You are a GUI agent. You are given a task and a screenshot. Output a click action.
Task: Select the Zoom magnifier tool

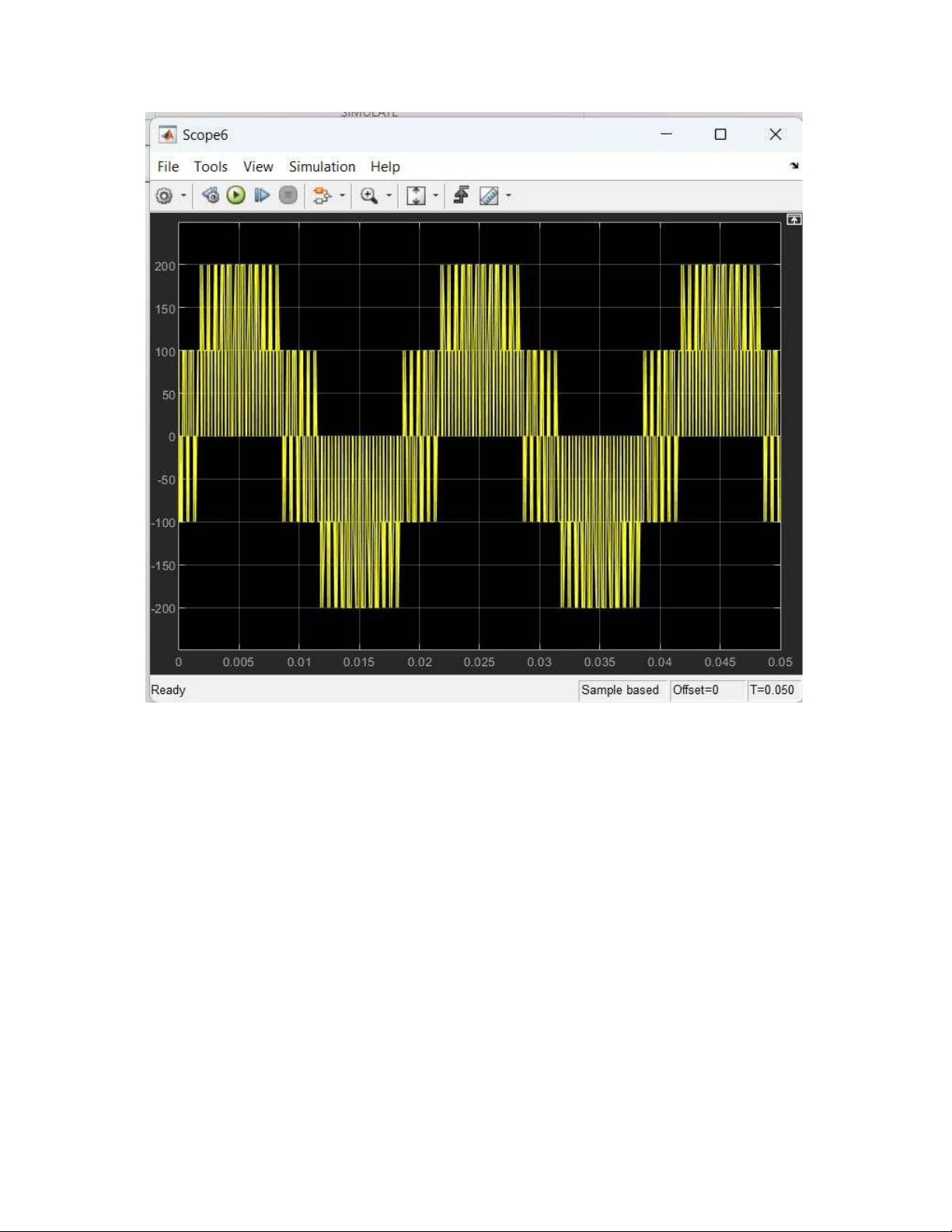369,196
